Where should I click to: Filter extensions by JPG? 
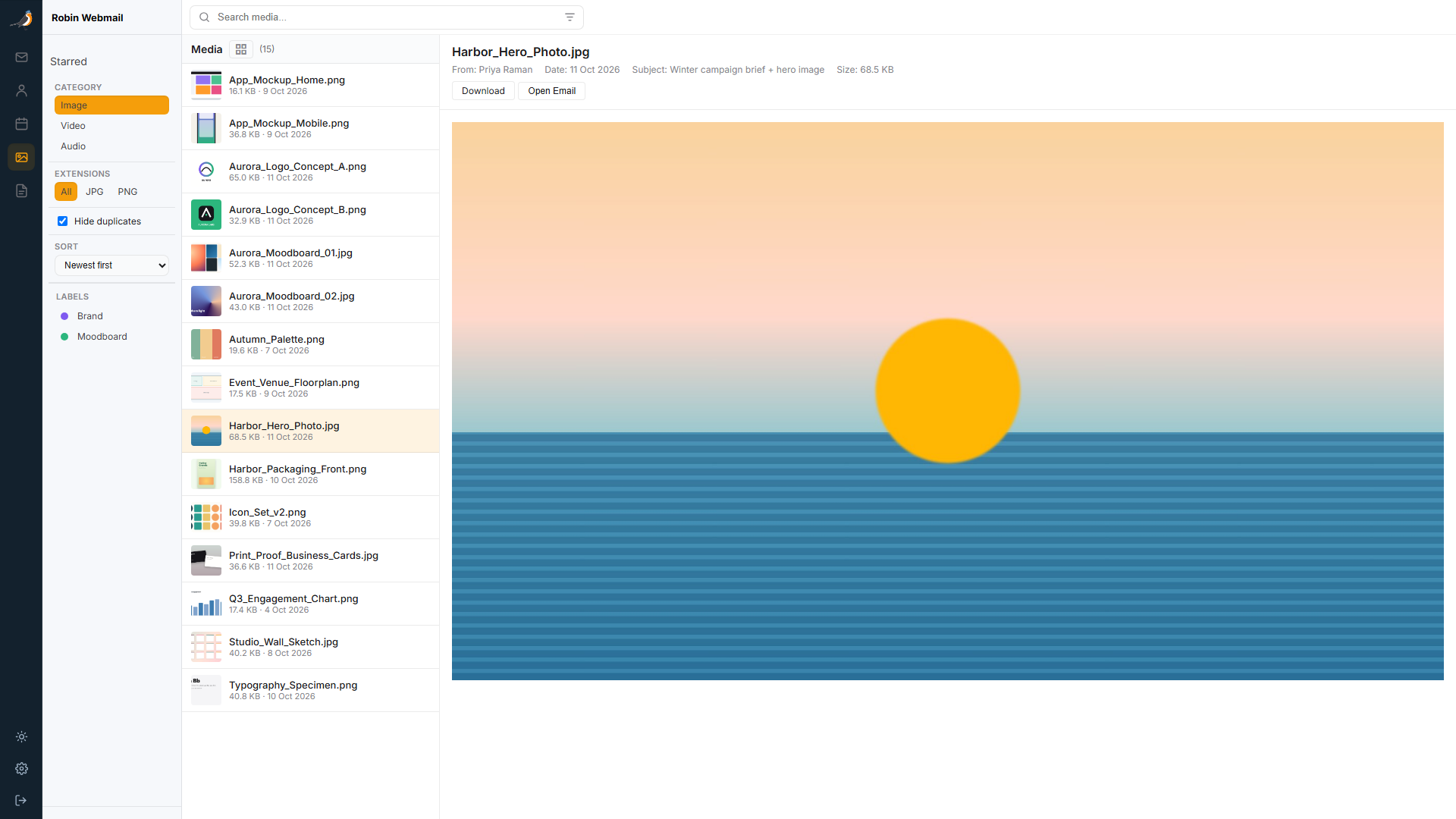point(95,192)
